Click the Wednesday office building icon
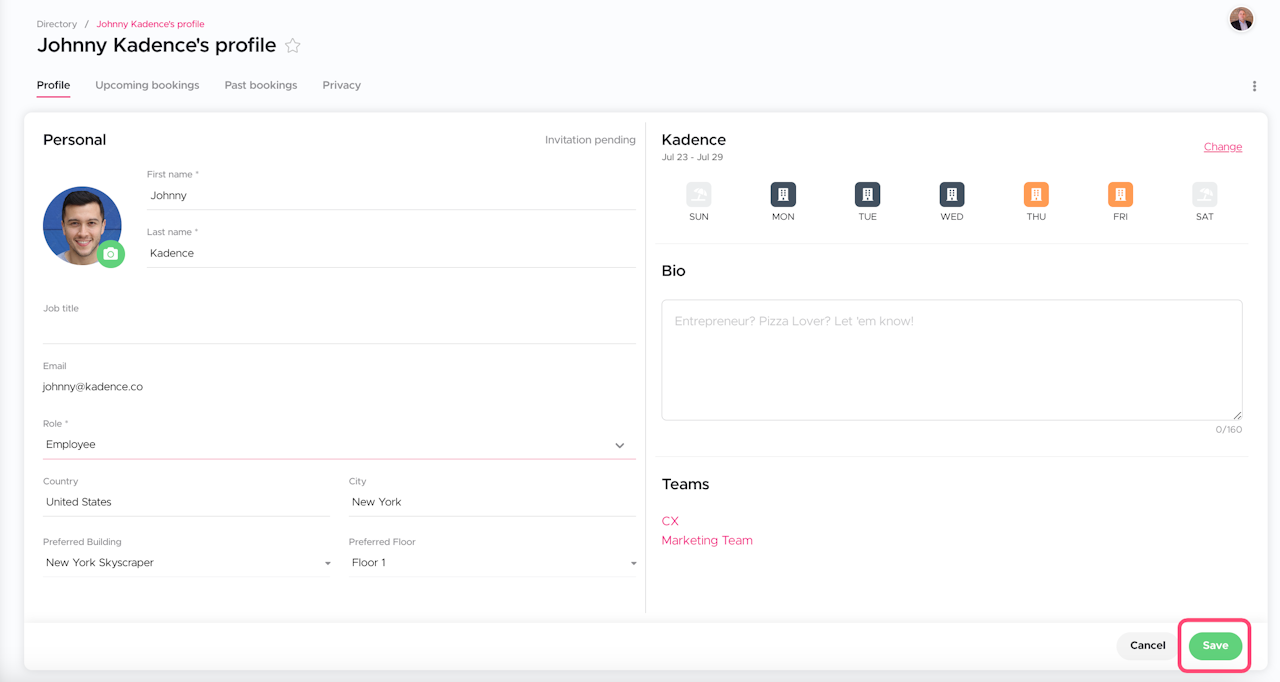1280x682 pixels. click(x=952, y=194)
